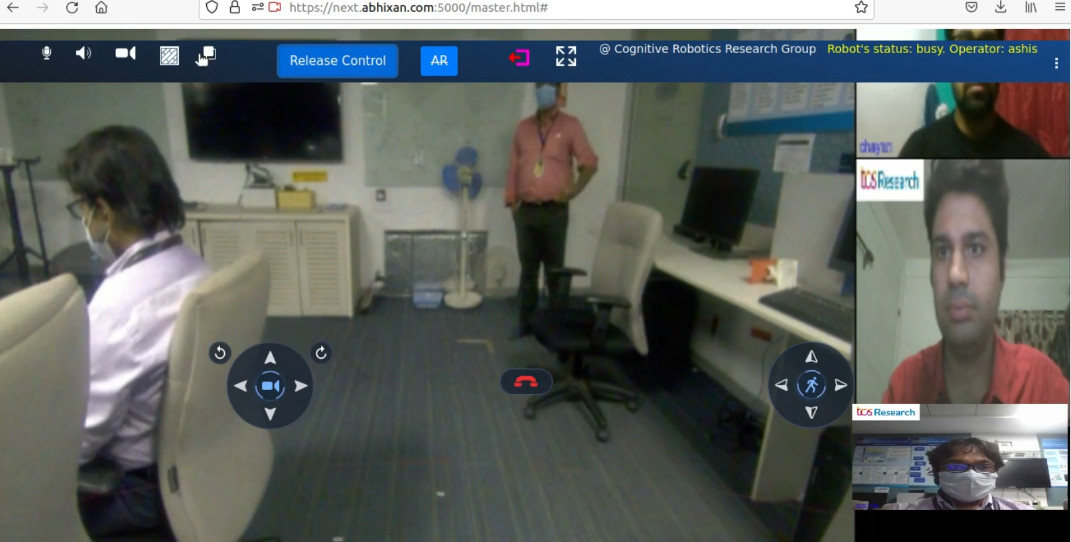Move robot backward arrow on right pad
Screen dimensions: 1071x542
(x=811, y=412)
